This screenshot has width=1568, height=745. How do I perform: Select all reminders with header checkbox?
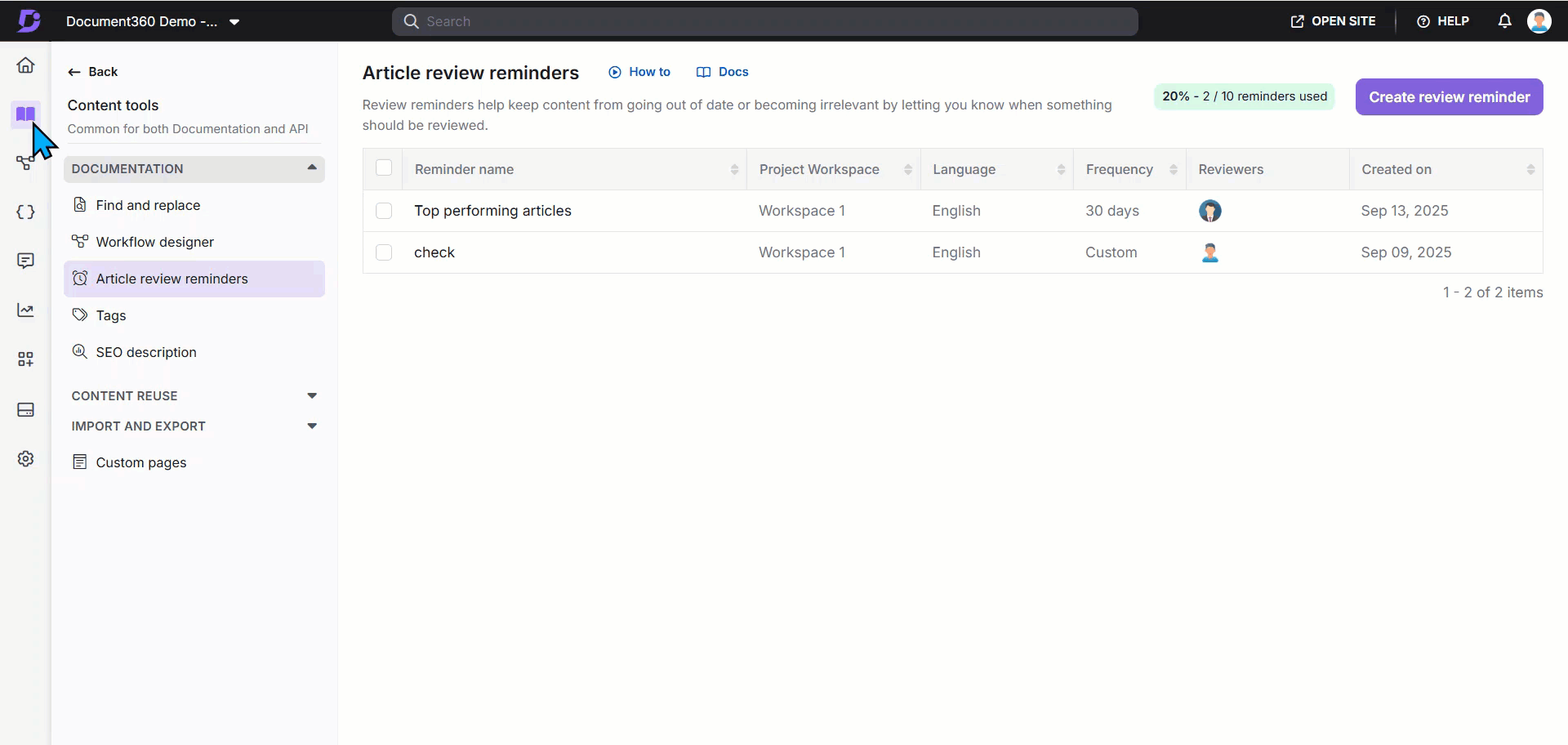(x=384, y=168)
